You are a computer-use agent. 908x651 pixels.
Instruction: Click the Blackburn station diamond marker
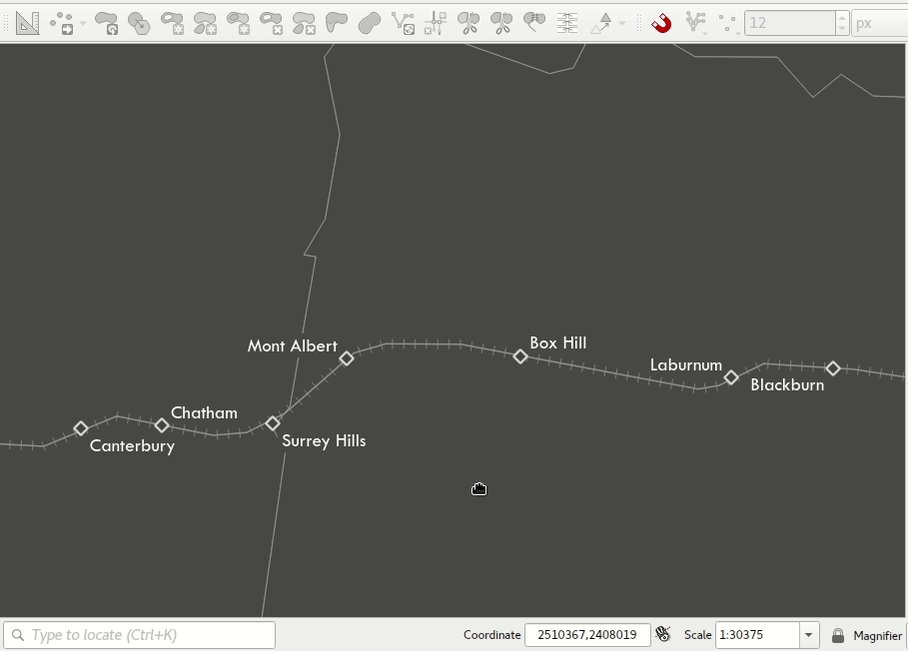click(x=833, y=368)
